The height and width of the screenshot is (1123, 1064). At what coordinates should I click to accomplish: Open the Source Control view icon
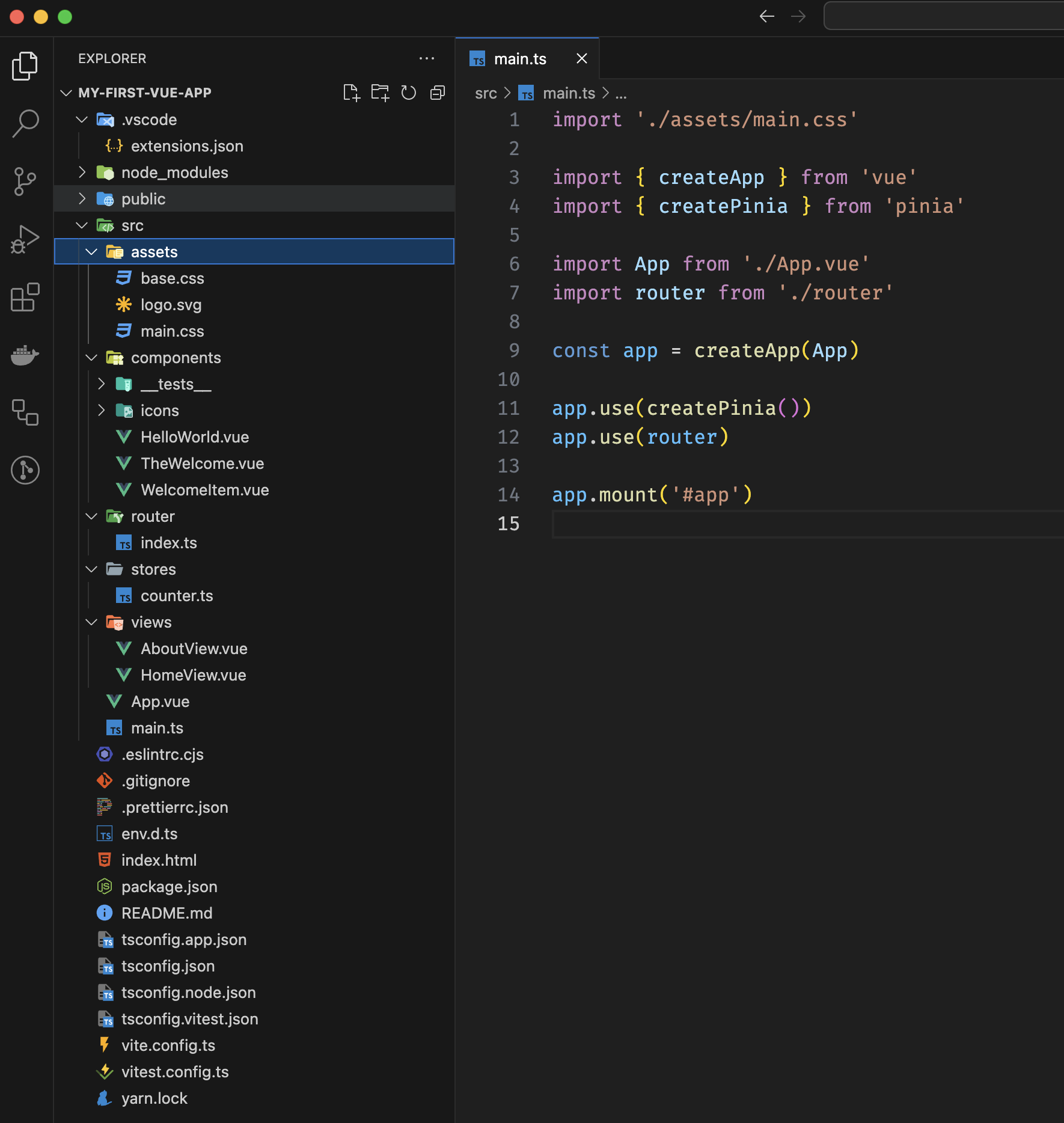pyautogui.click(x=25, y=181)
